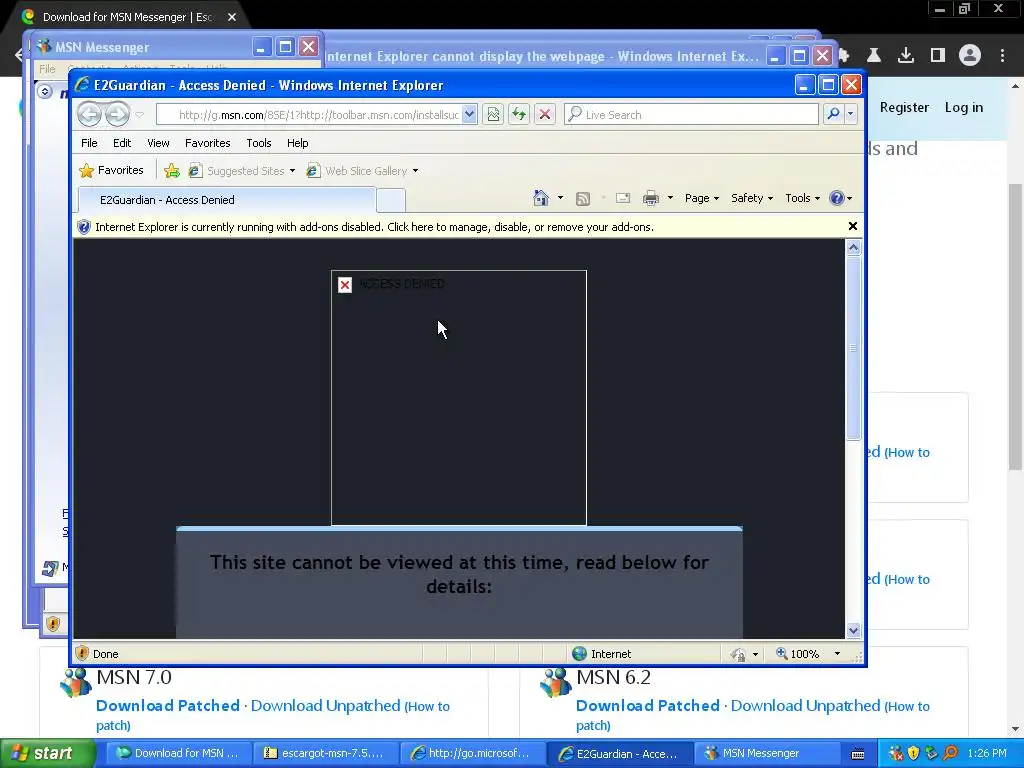Open the recent pages dropdown beside Forward
The height and width of the screenshot is (768, 1024).
(140, 114)
